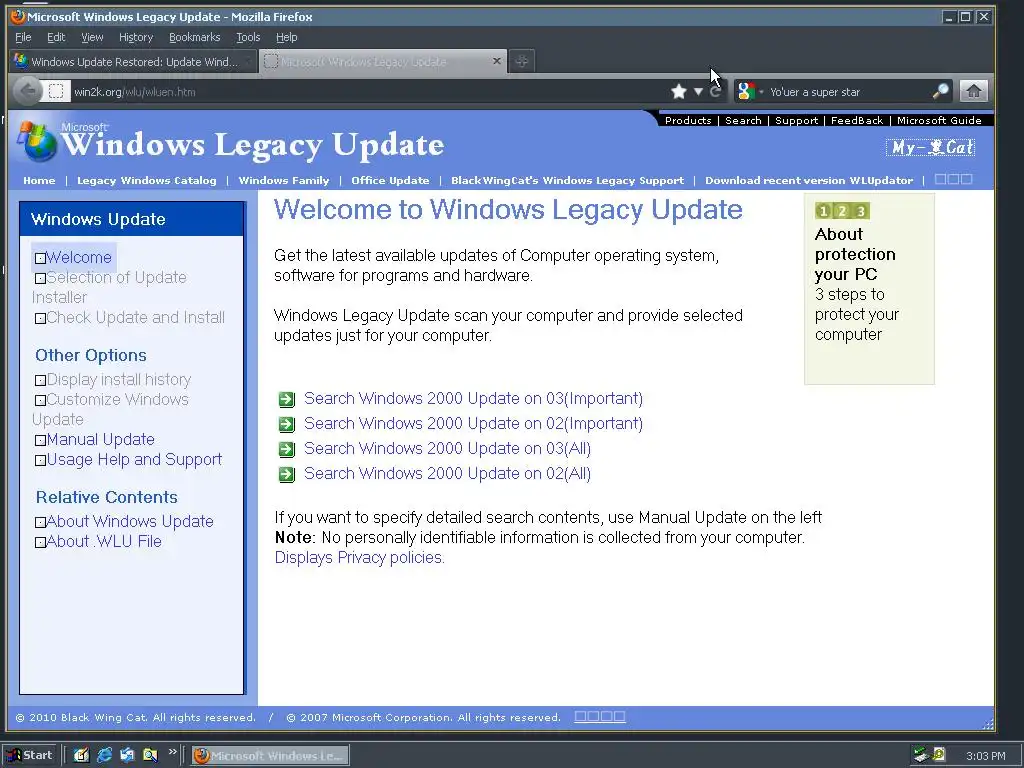
Task: Open Displays Privacy policies link
Action: click(x=359, y=557)
